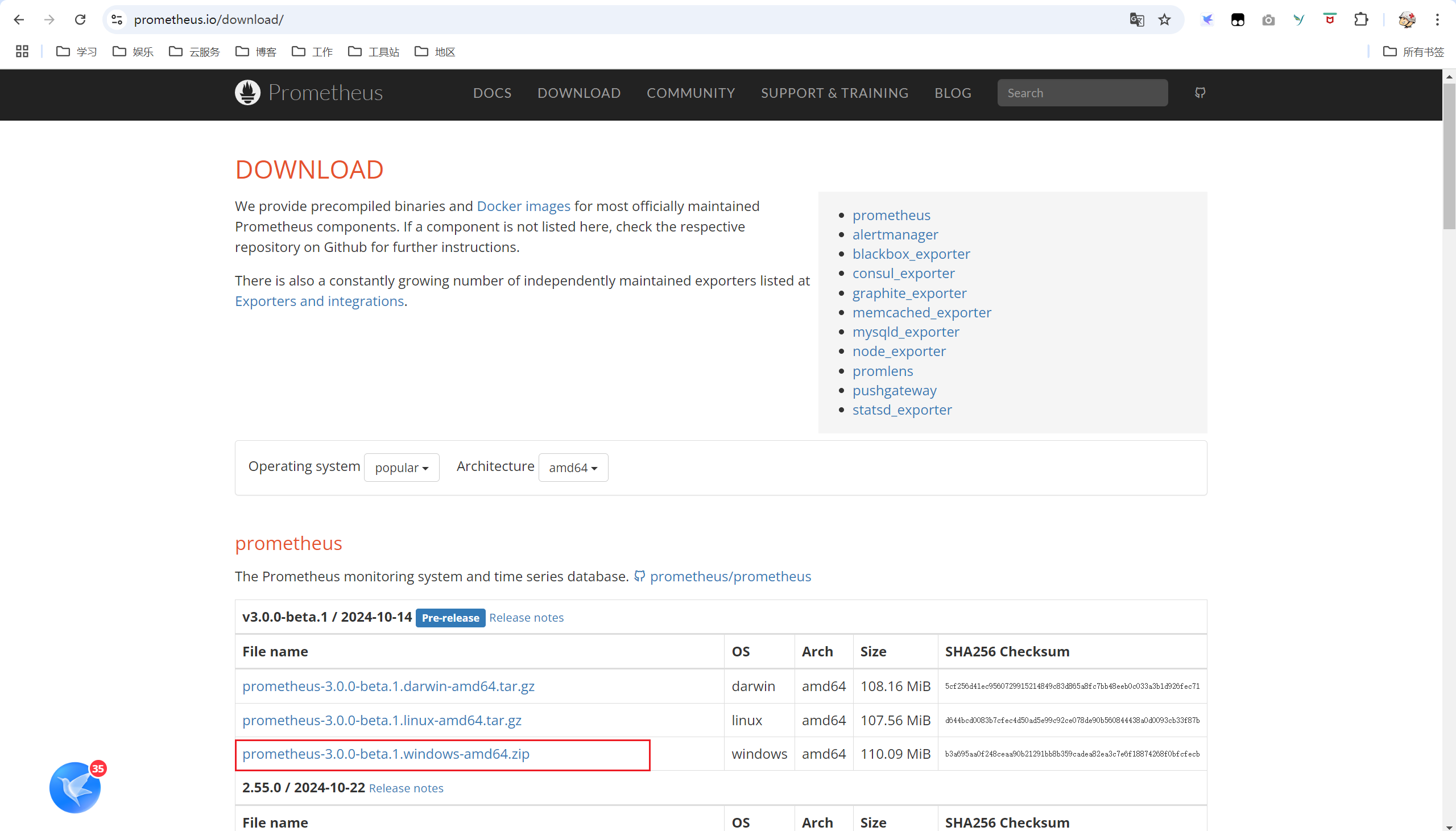Open the apps grid icon in bookmarks bar
This screenshot has height=831, width=1456.
pos(22,51)
